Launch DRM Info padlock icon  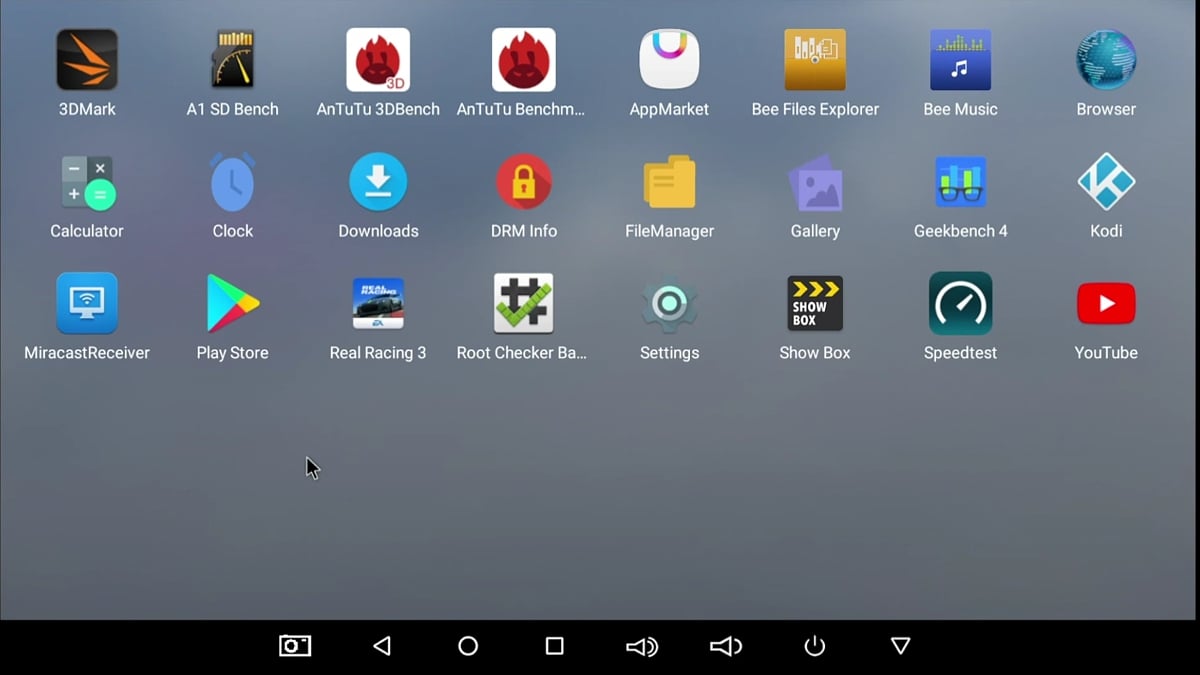point(524,182)
